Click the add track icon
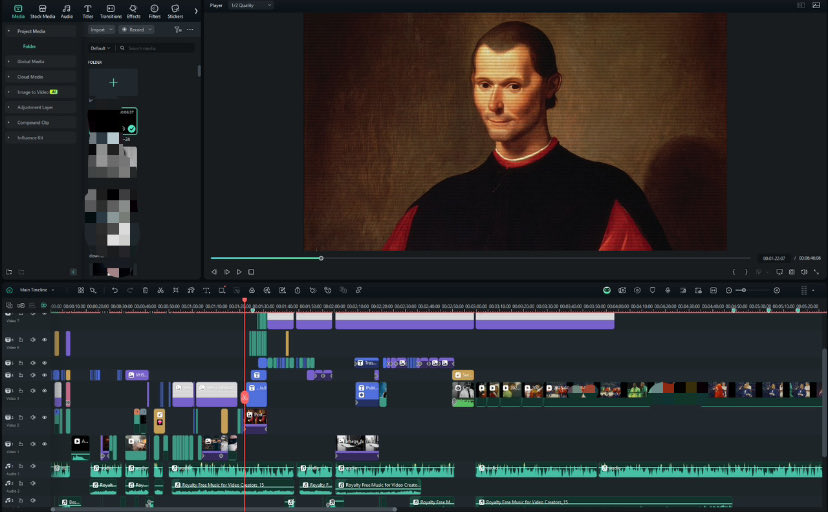 pyautogui.click(x=9, y=305)
